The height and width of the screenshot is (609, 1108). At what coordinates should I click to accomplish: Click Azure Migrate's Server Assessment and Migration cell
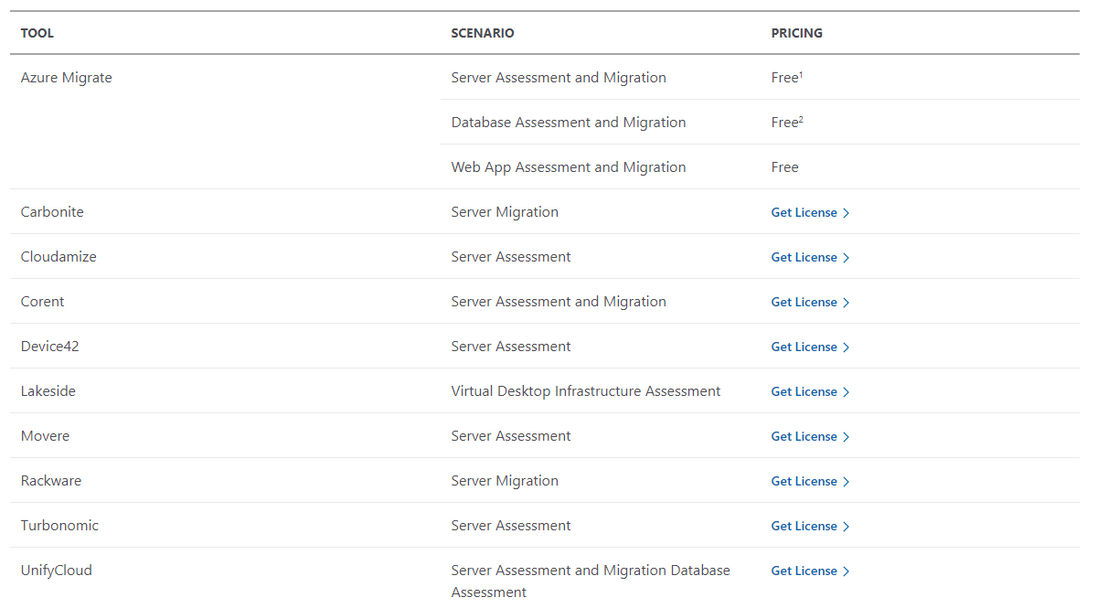pyautogui.click(x=558, y=78)
